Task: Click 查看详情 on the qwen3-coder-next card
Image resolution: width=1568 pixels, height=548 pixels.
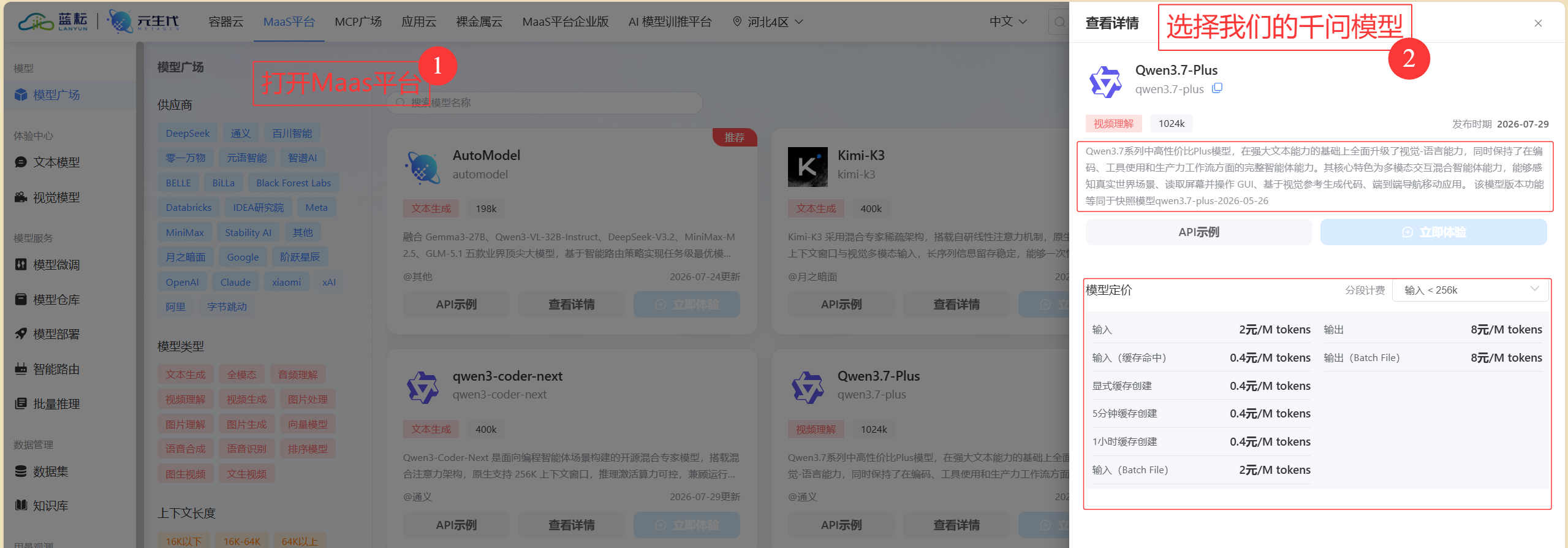Action: pyautogui.click(x=572, y=525)
